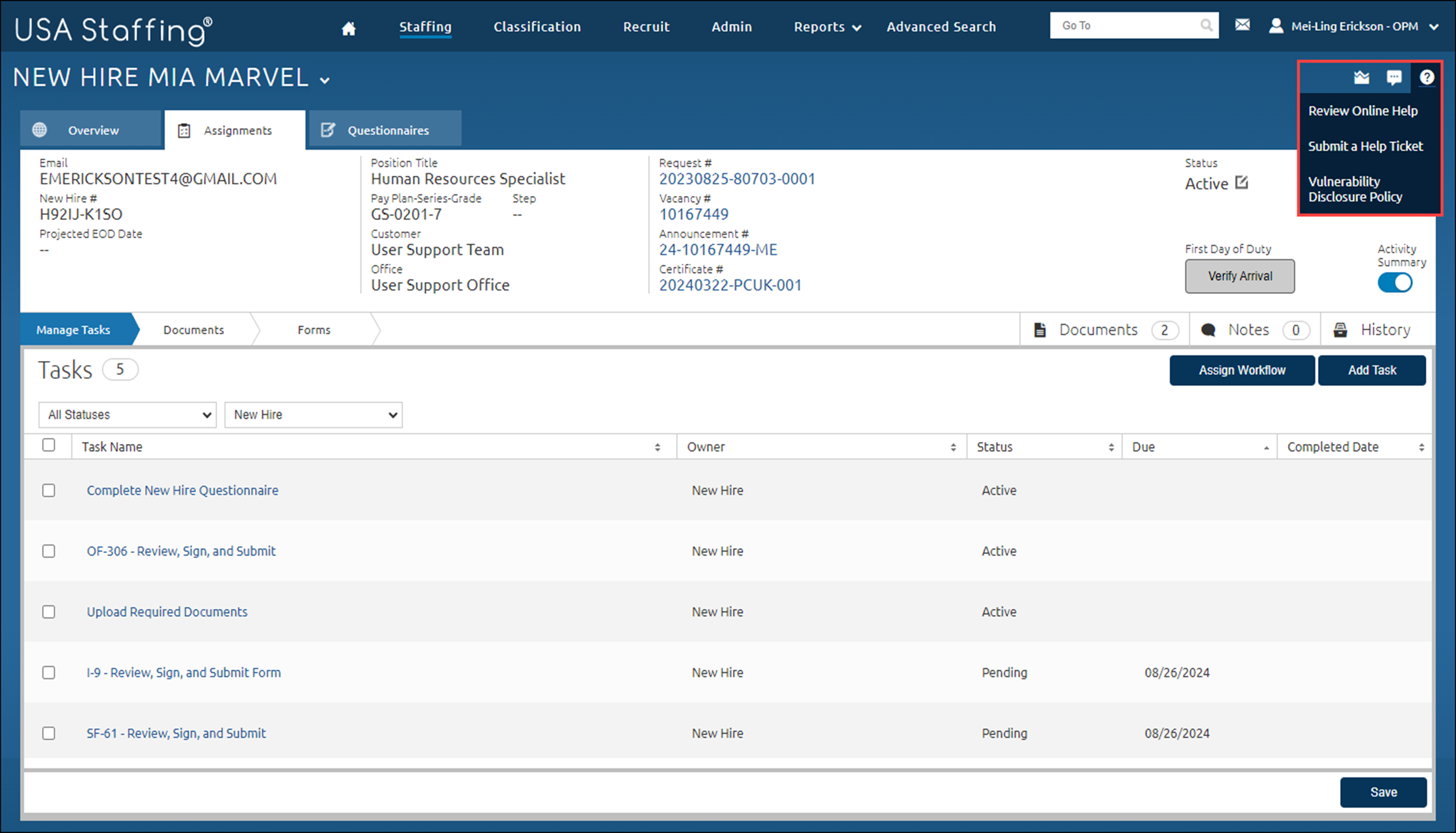Click the Notes speech bubble icon
The image size is (1456, 833).
1208,330
